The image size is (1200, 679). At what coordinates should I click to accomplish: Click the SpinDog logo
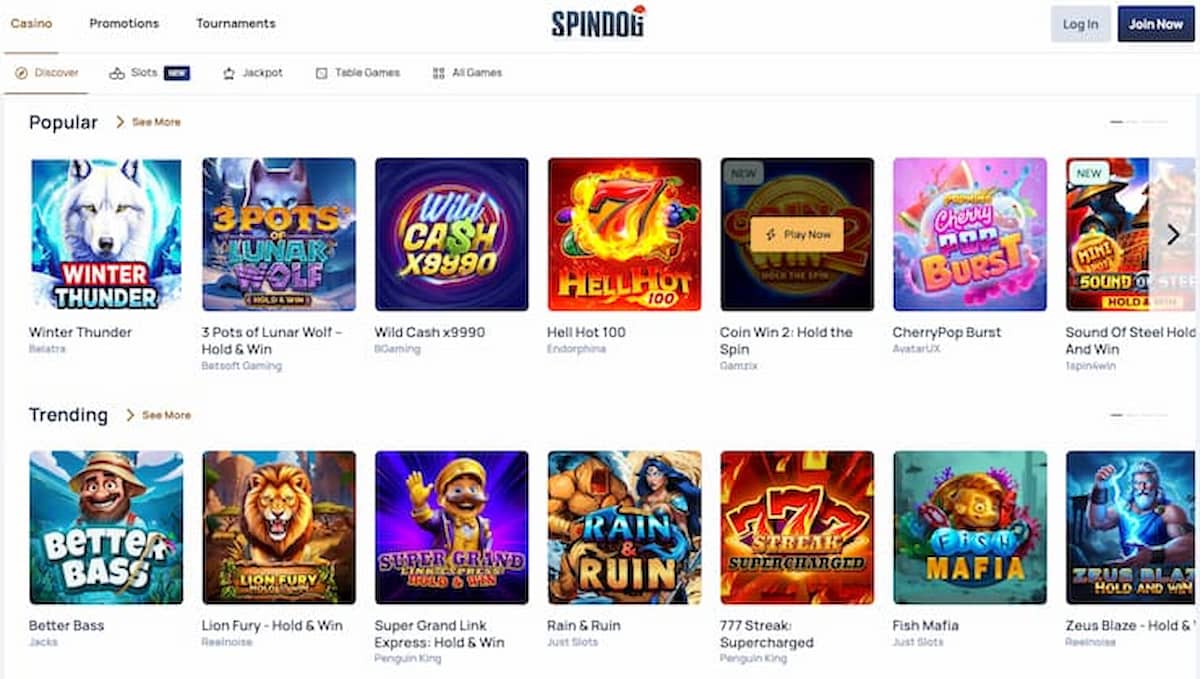(x=598, y=22)
